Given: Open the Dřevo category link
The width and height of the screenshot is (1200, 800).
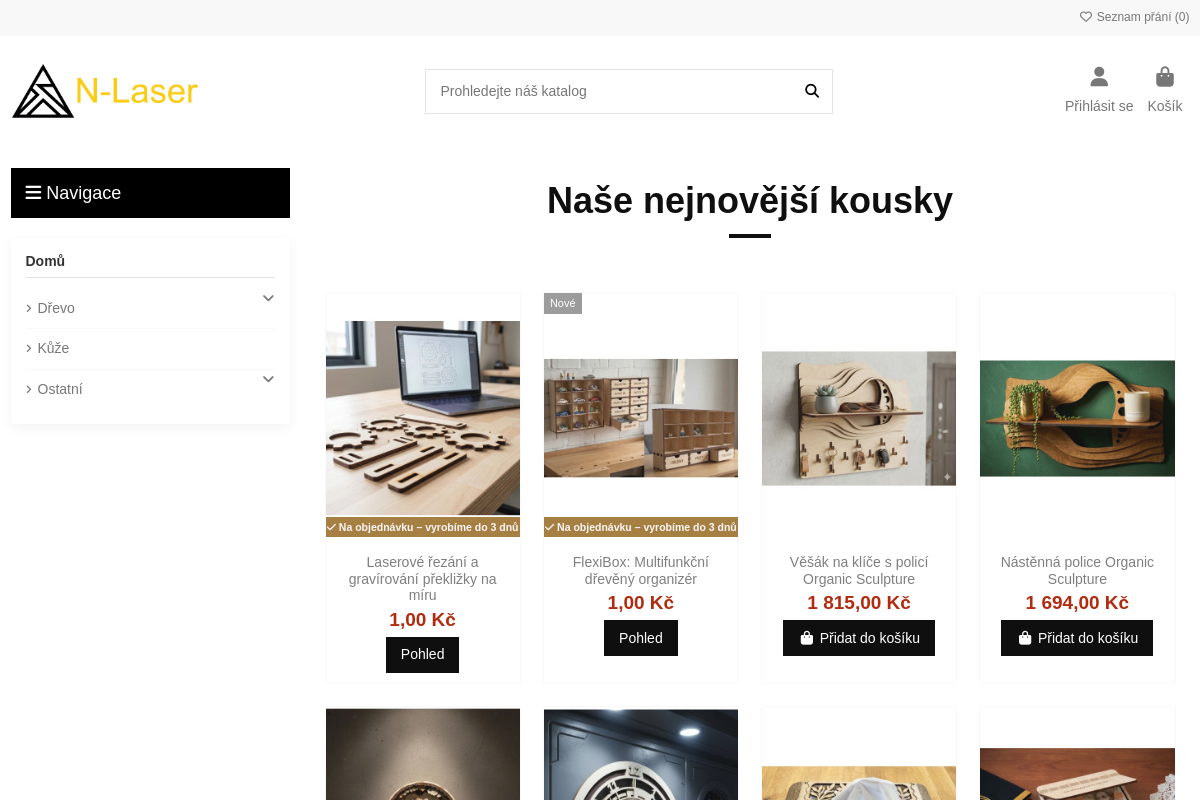Looking at the screenshot, I should pyautogui.click(x=56, y=308).
